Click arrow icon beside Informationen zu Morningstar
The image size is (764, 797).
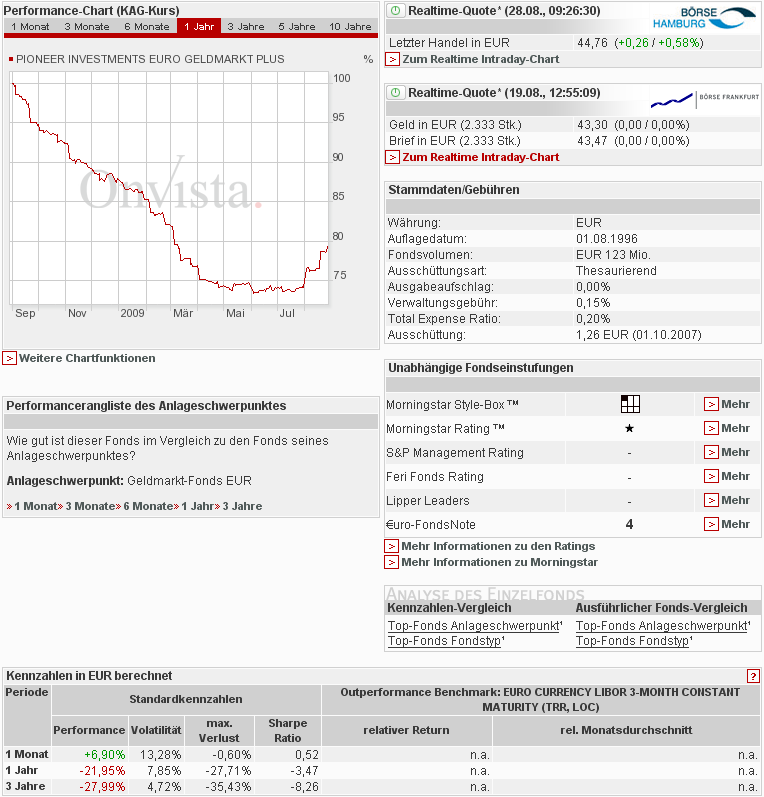click(391, 562)
